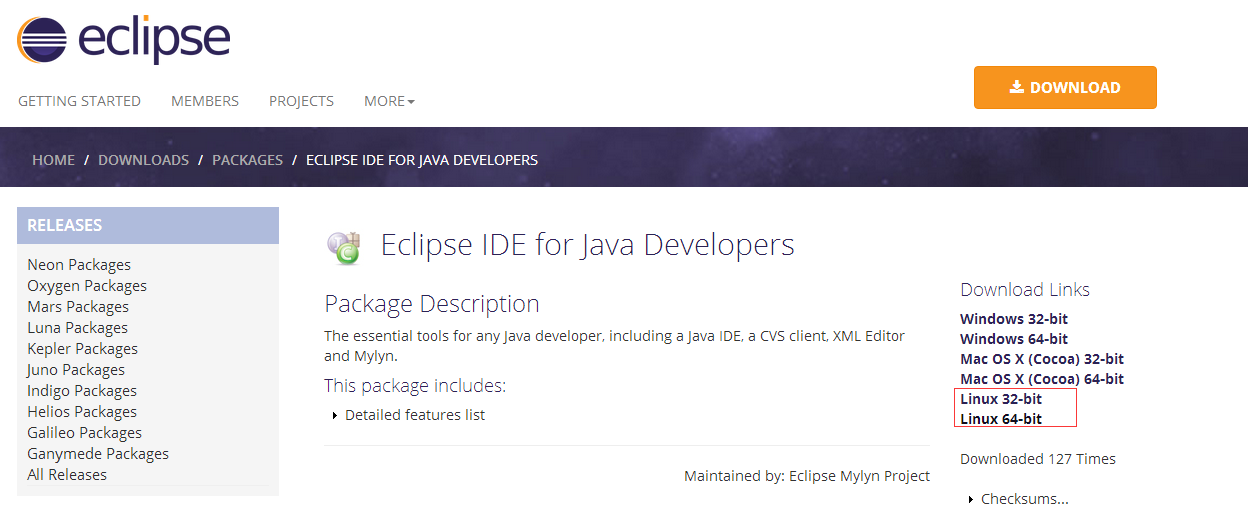Open Indigo Packages release
The height and width of the screenshot is (520, 1248).
click(82, 391)
